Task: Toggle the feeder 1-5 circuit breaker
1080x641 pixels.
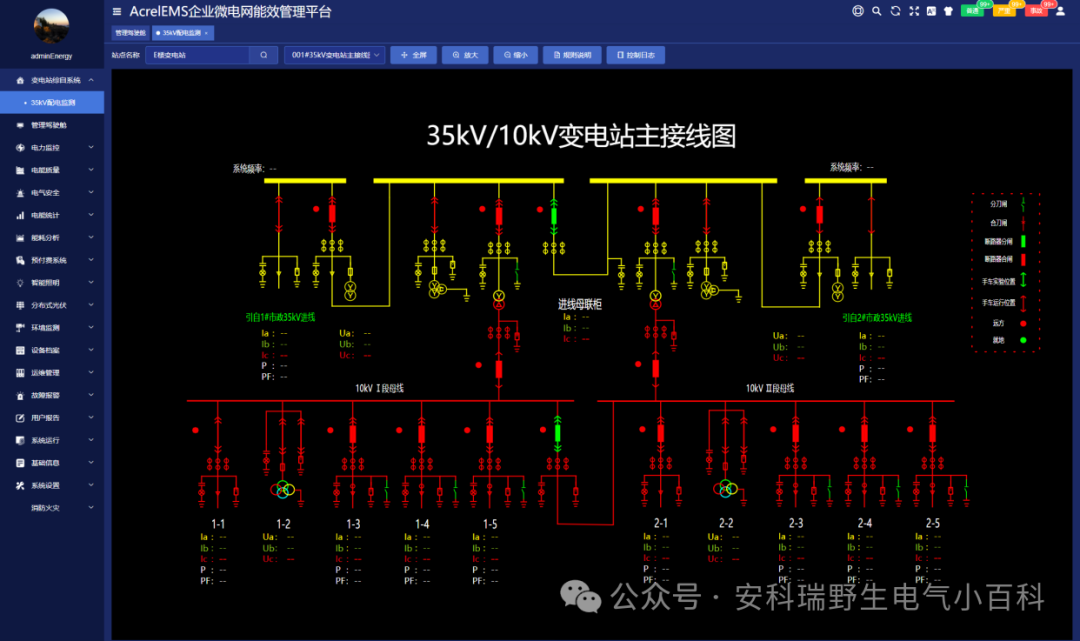Action: 490,434
